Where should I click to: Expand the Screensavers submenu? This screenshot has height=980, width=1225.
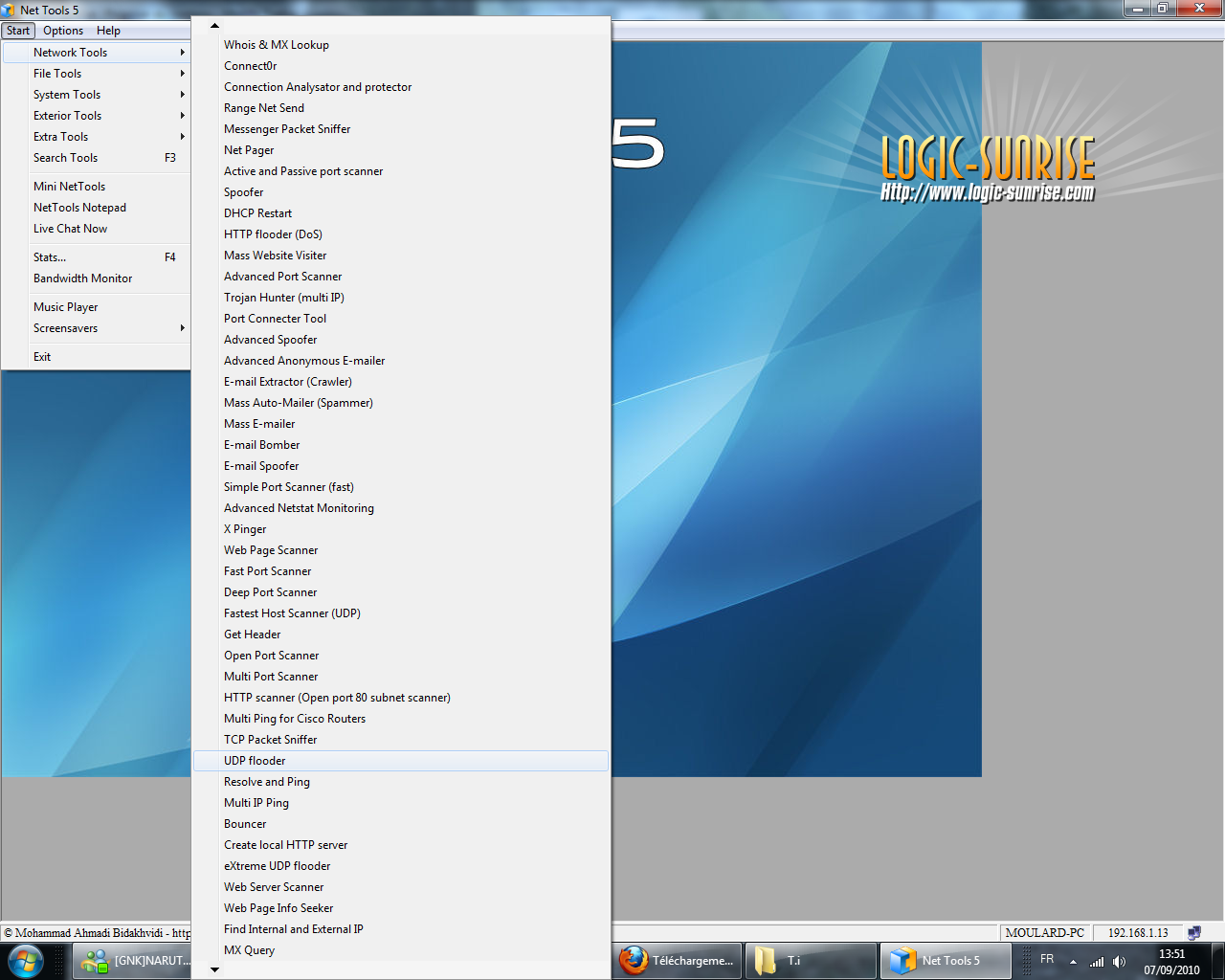click(96, 328)
